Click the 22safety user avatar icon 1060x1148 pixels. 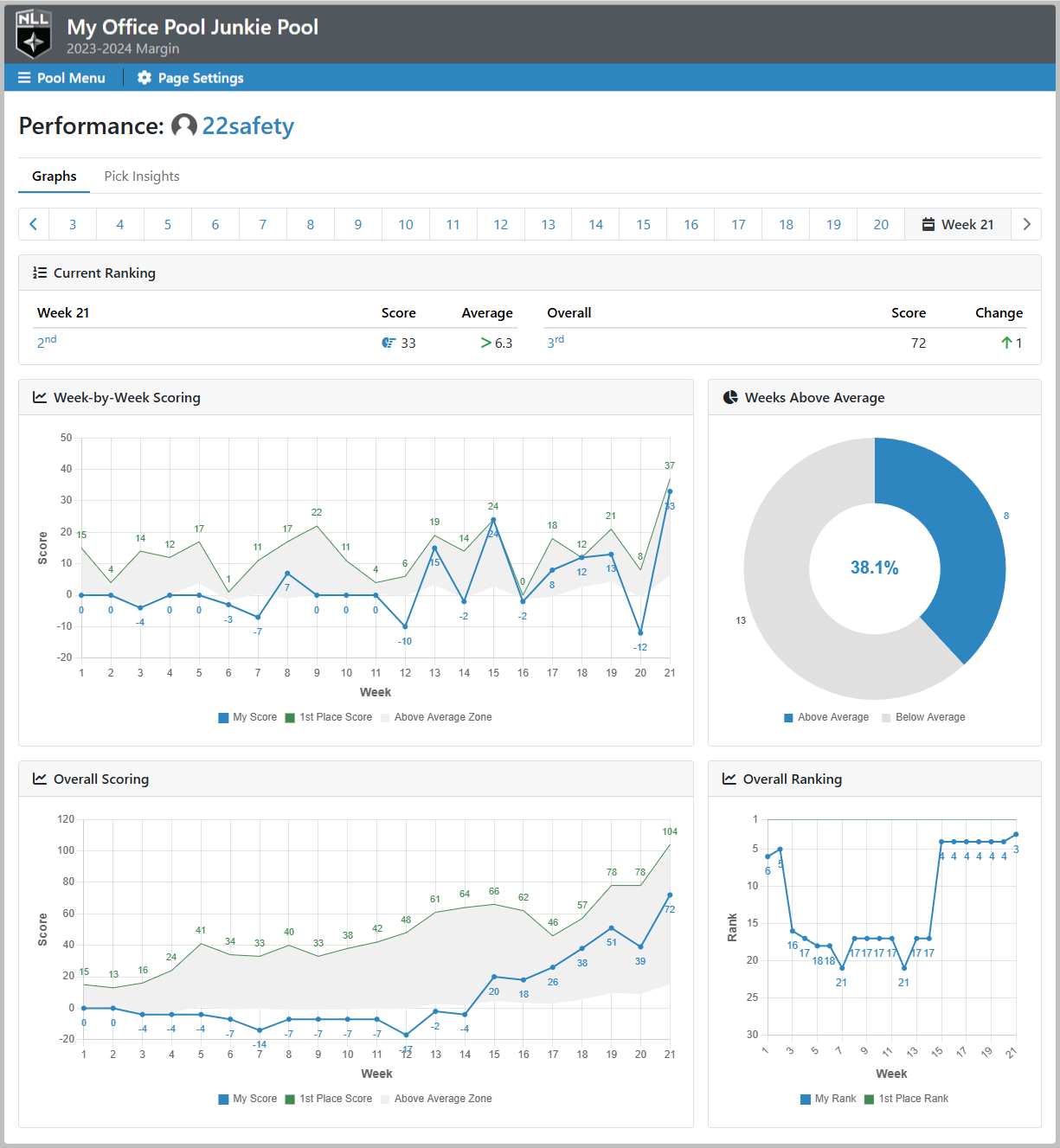184,126
